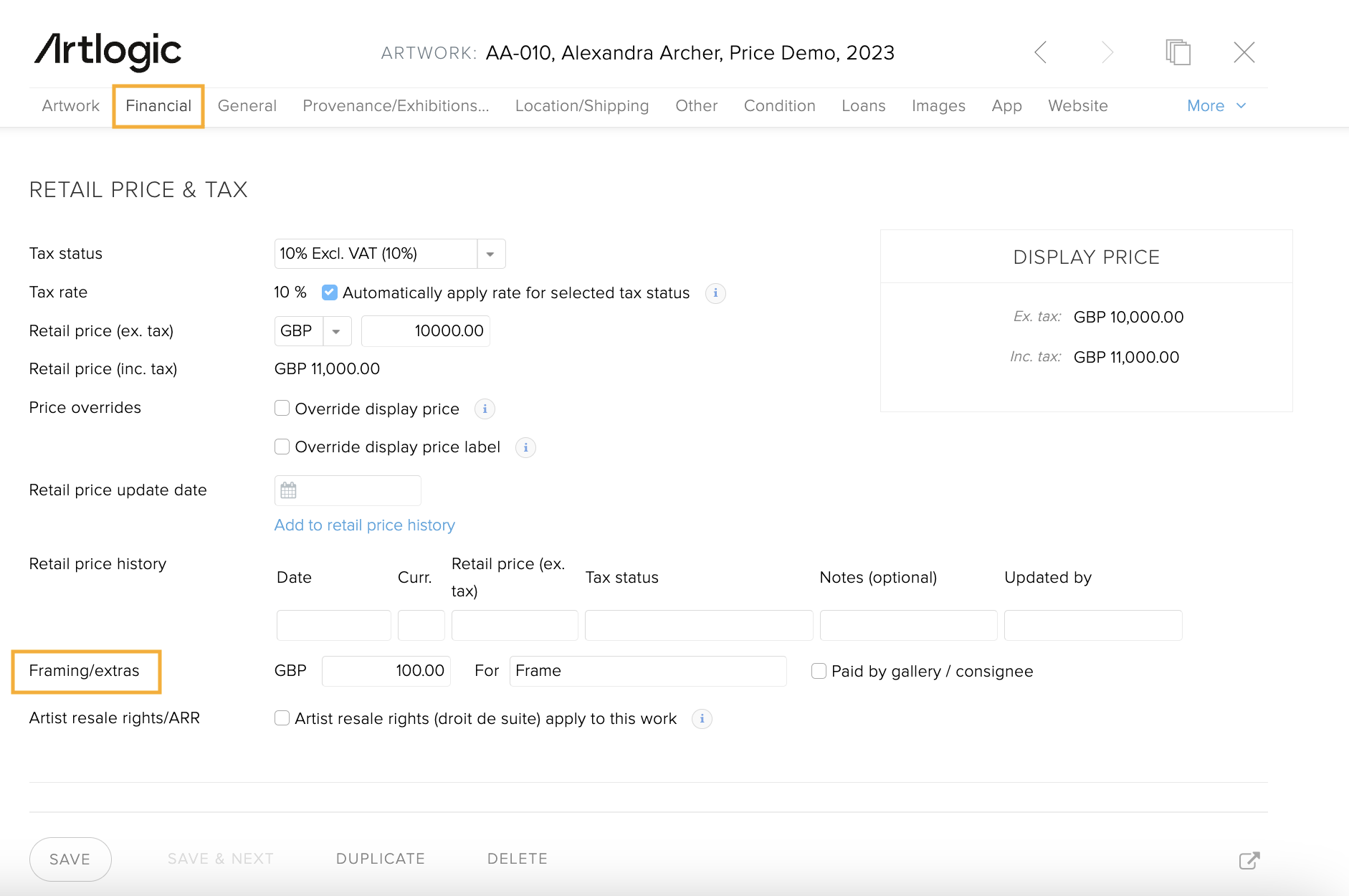Click info icon for Override display price label
Screen dimensions: 1349x896
coord(525,447)
